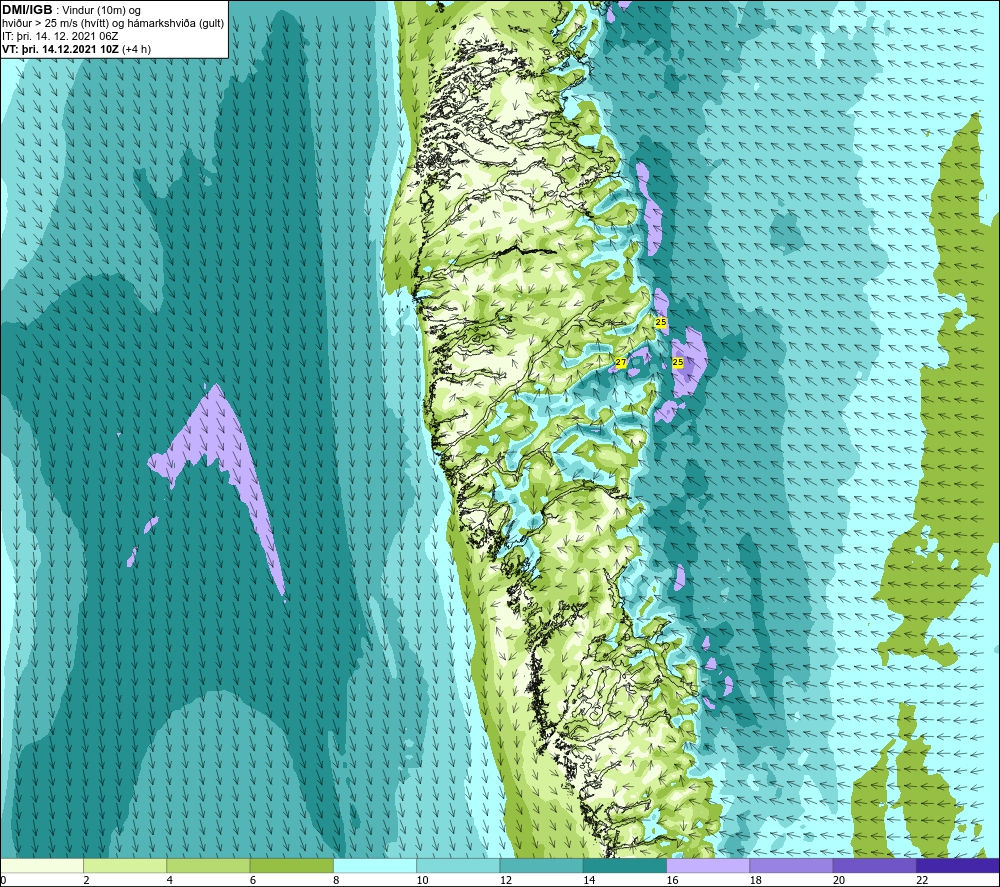Select the 8–10 light cyan legend swatch
Viewport: 1000px width, 887px height.
(375, 865)
